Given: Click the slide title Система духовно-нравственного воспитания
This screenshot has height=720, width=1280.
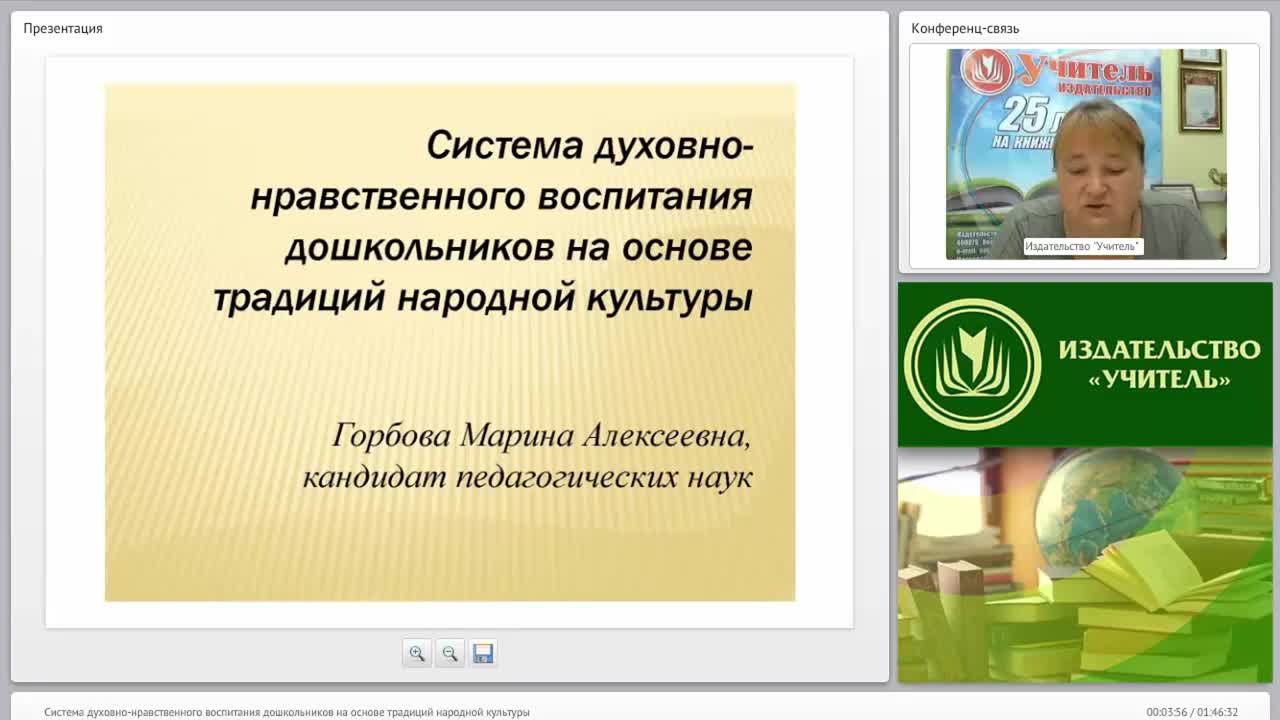Looking at the screenshot, I should click(x=483, y=221).
